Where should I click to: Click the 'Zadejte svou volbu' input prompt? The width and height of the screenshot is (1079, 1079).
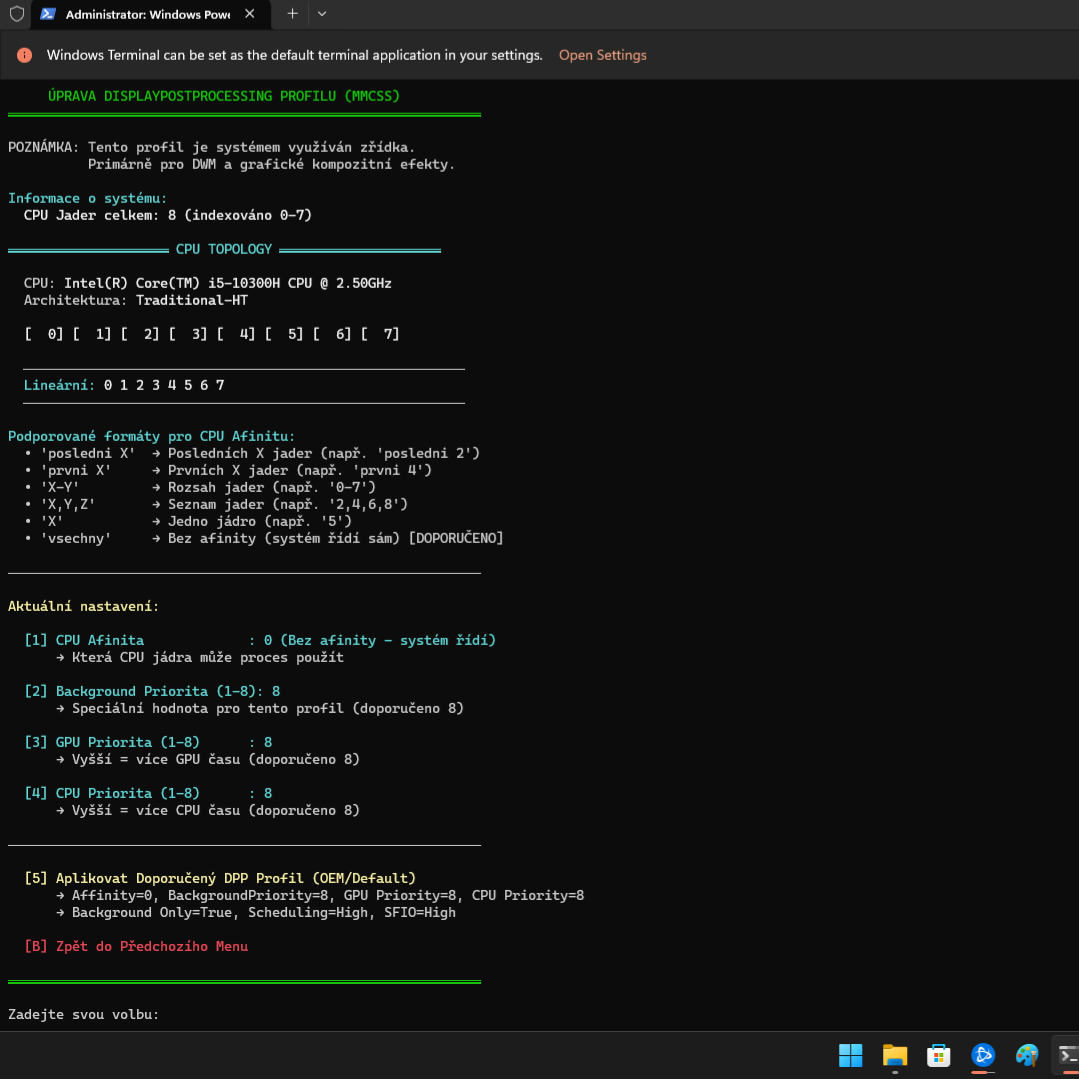pyautogui.click(x=84, y=1014)
